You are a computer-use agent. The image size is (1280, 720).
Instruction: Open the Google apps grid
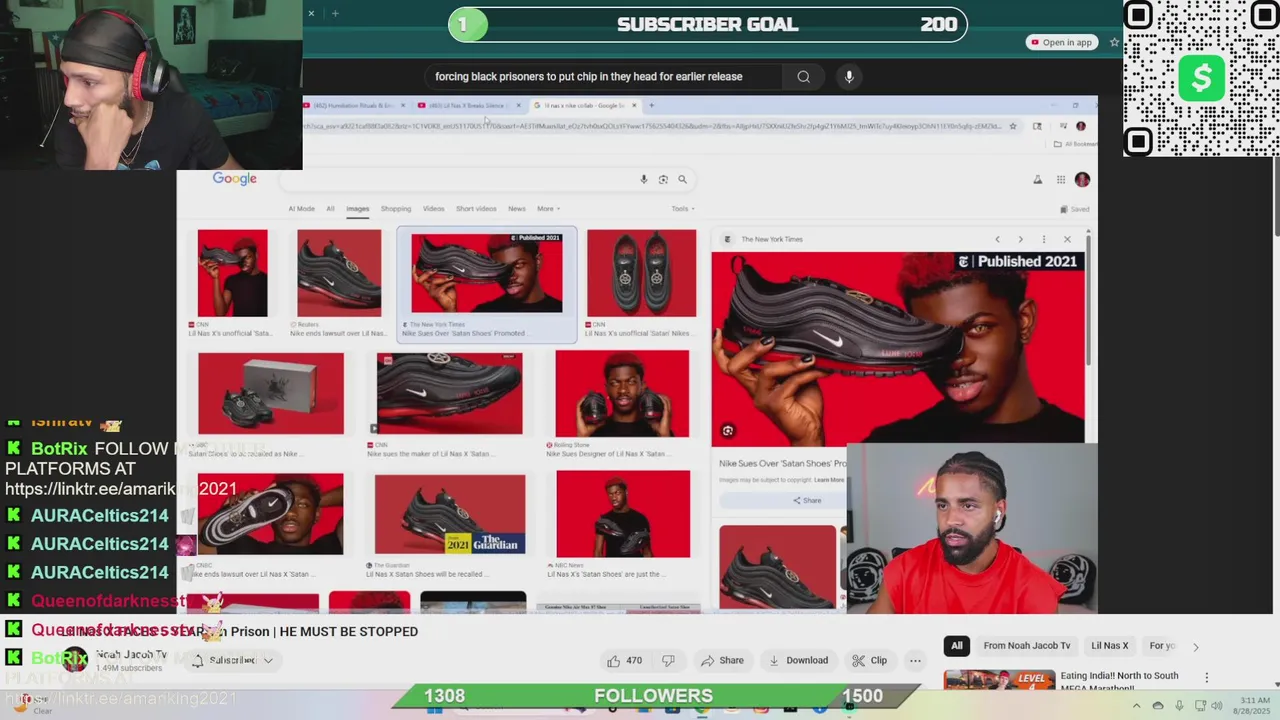(x=1061, y=180)
